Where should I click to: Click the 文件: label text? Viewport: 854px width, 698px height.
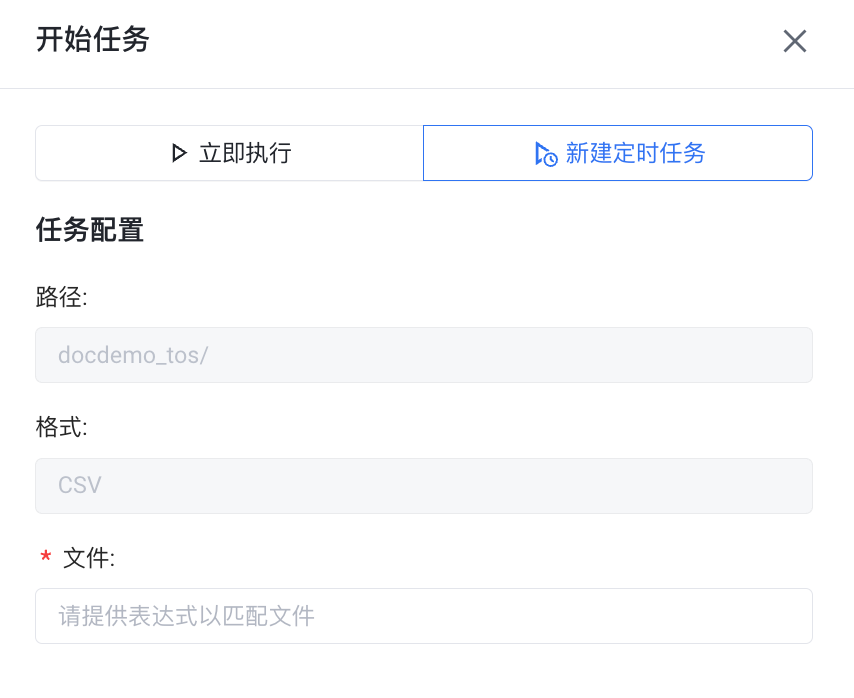click(x=89, y=559)
